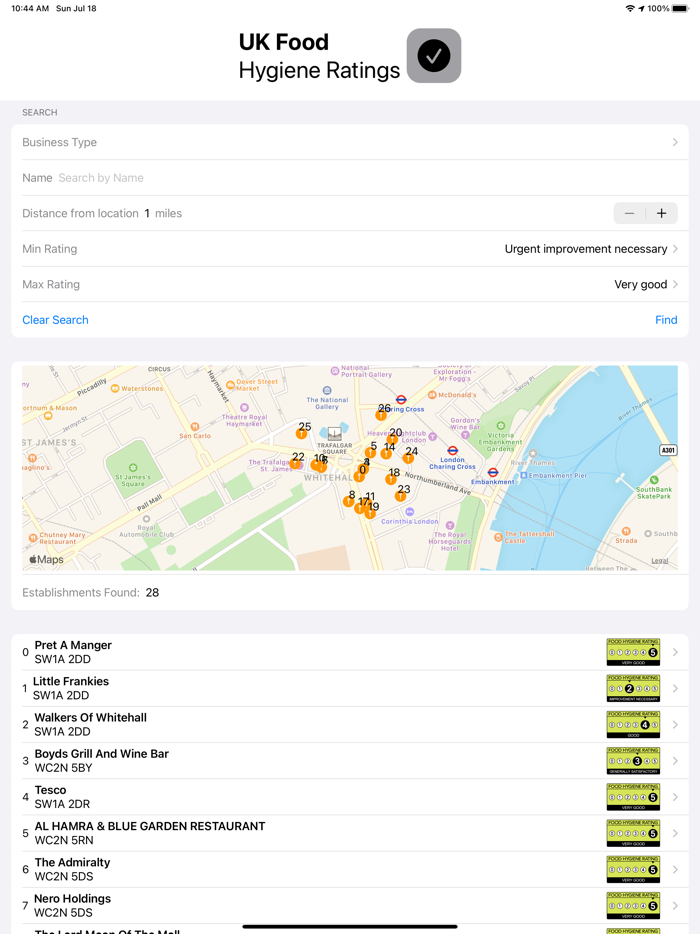
Task: Select map pin number 20
Action: click(392, 439)
